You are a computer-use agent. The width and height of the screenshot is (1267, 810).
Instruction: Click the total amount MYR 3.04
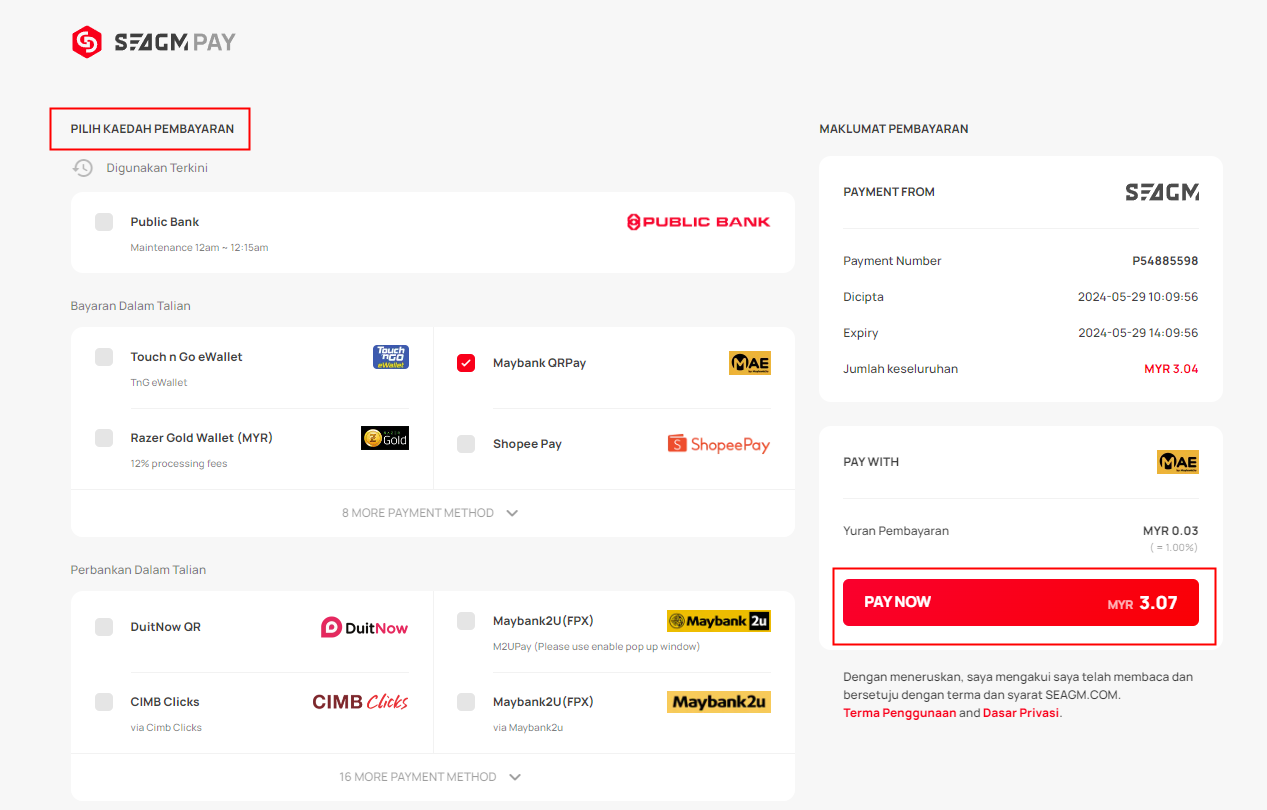tap(1171, 369)
